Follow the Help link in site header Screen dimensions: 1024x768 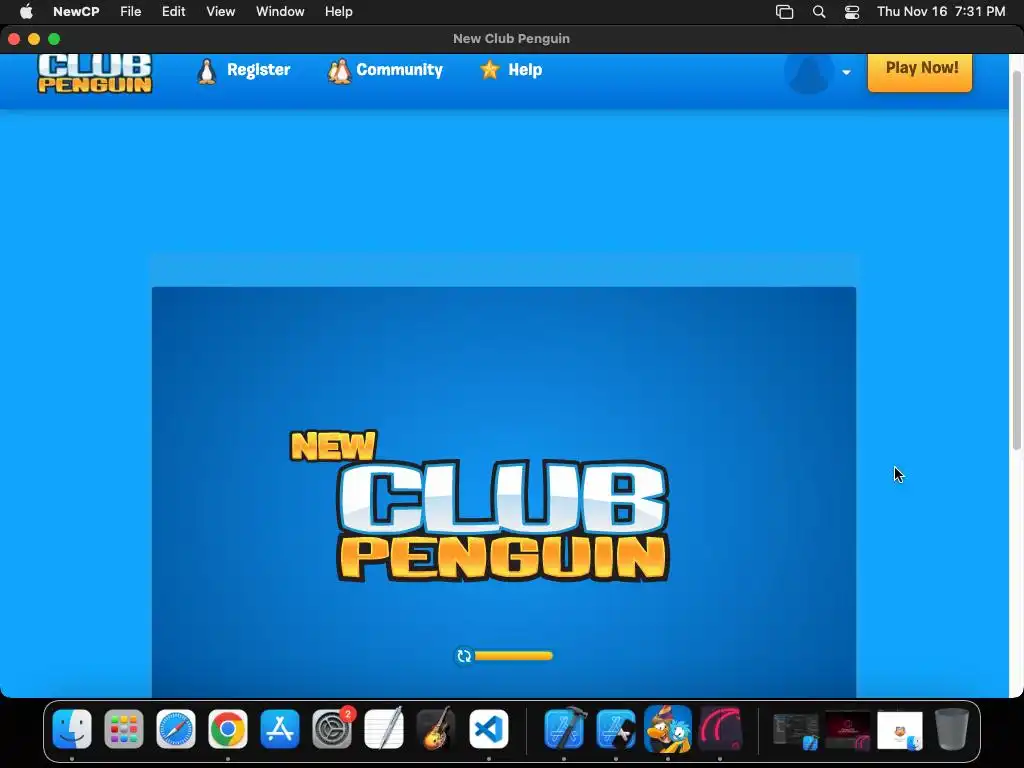tap(525, 70)
